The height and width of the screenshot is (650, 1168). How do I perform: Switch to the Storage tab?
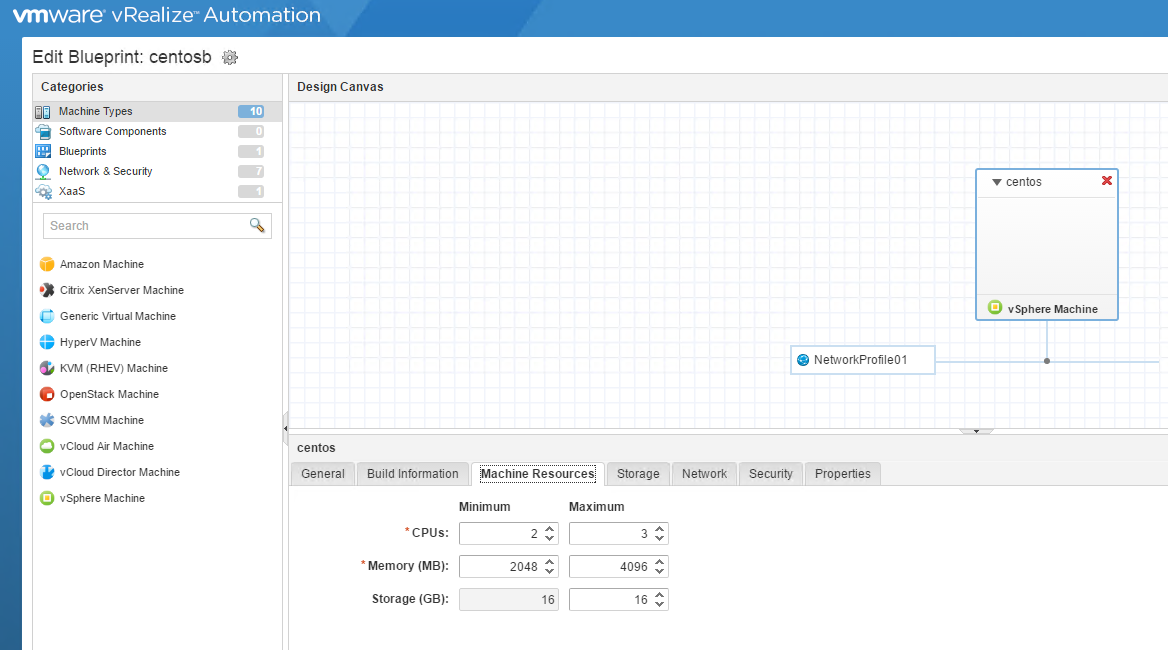click(638, 474)
